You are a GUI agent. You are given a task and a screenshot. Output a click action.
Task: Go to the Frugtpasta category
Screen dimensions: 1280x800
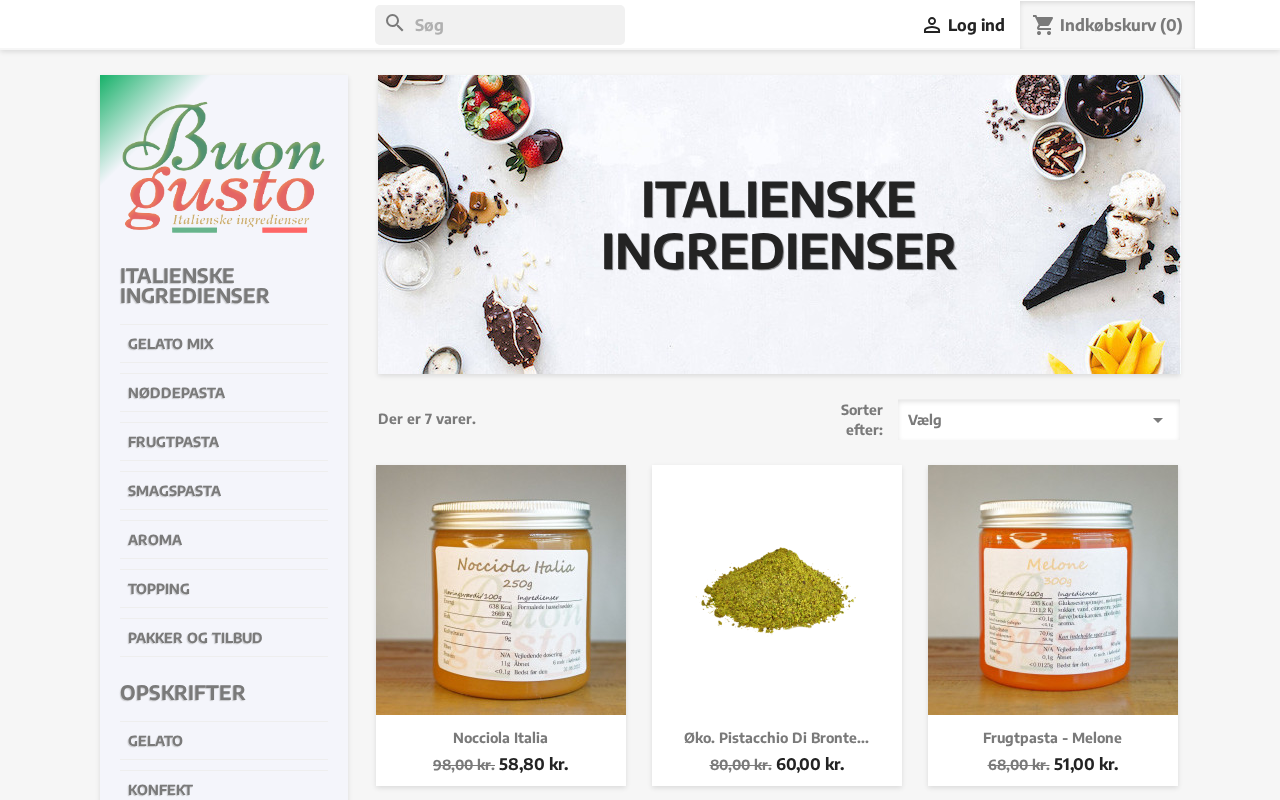click(x=173, y=442)
